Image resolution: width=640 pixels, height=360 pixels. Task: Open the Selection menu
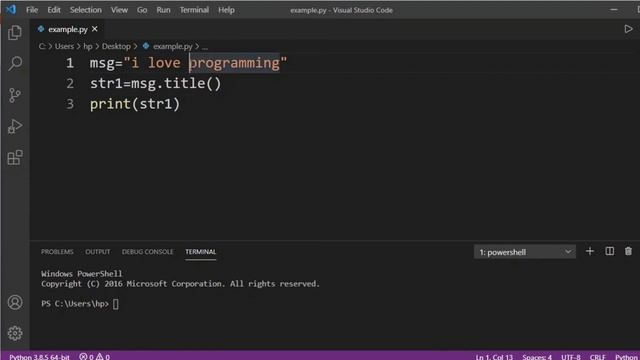pos(85,10)
